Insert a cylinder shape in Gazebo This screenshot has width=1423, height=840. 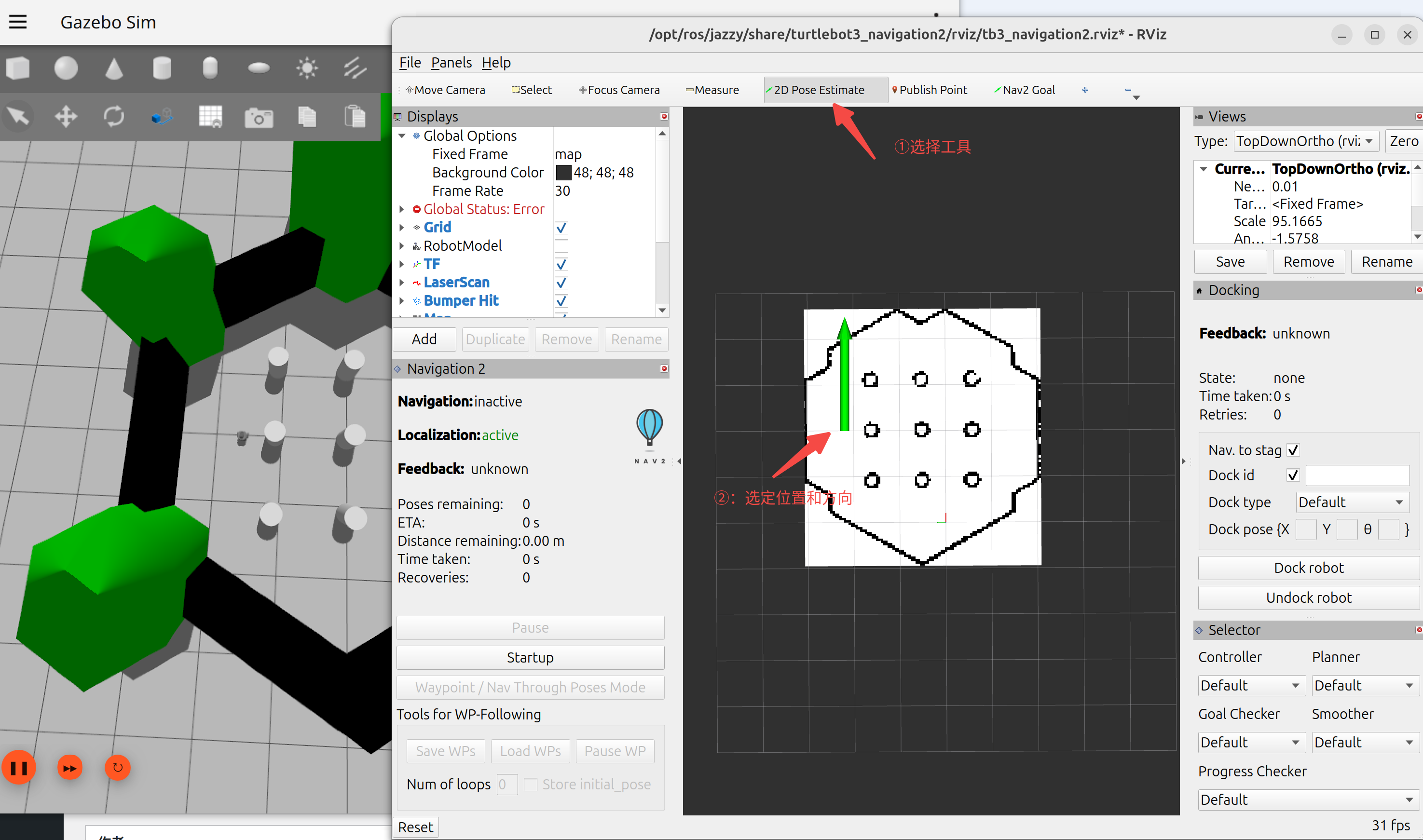[x=162, y=68]
